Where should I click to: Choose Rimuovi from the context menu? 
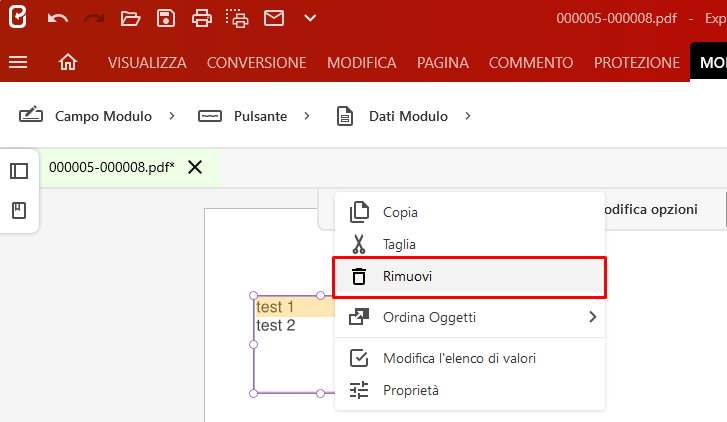click(470, 277)
